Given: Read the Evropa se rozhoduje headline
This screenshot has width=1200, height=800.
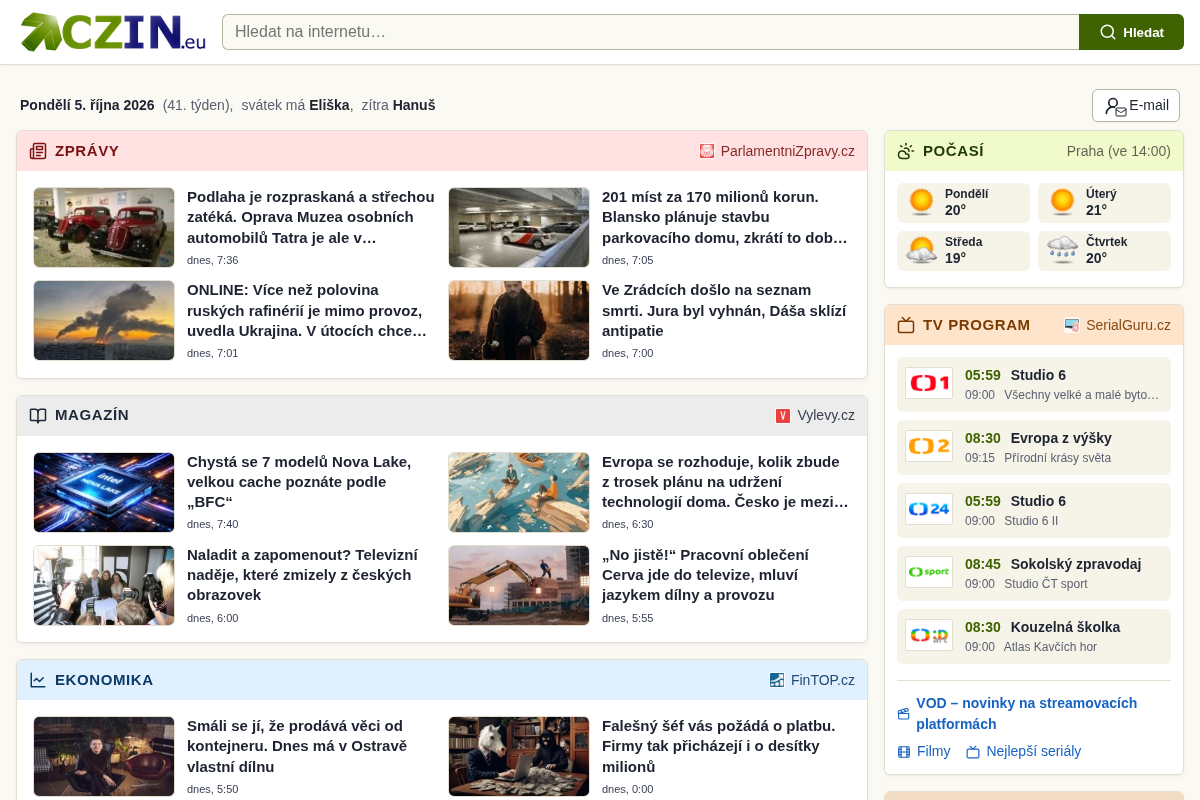Looking at the screenshot, I should (x=725, y=482).
